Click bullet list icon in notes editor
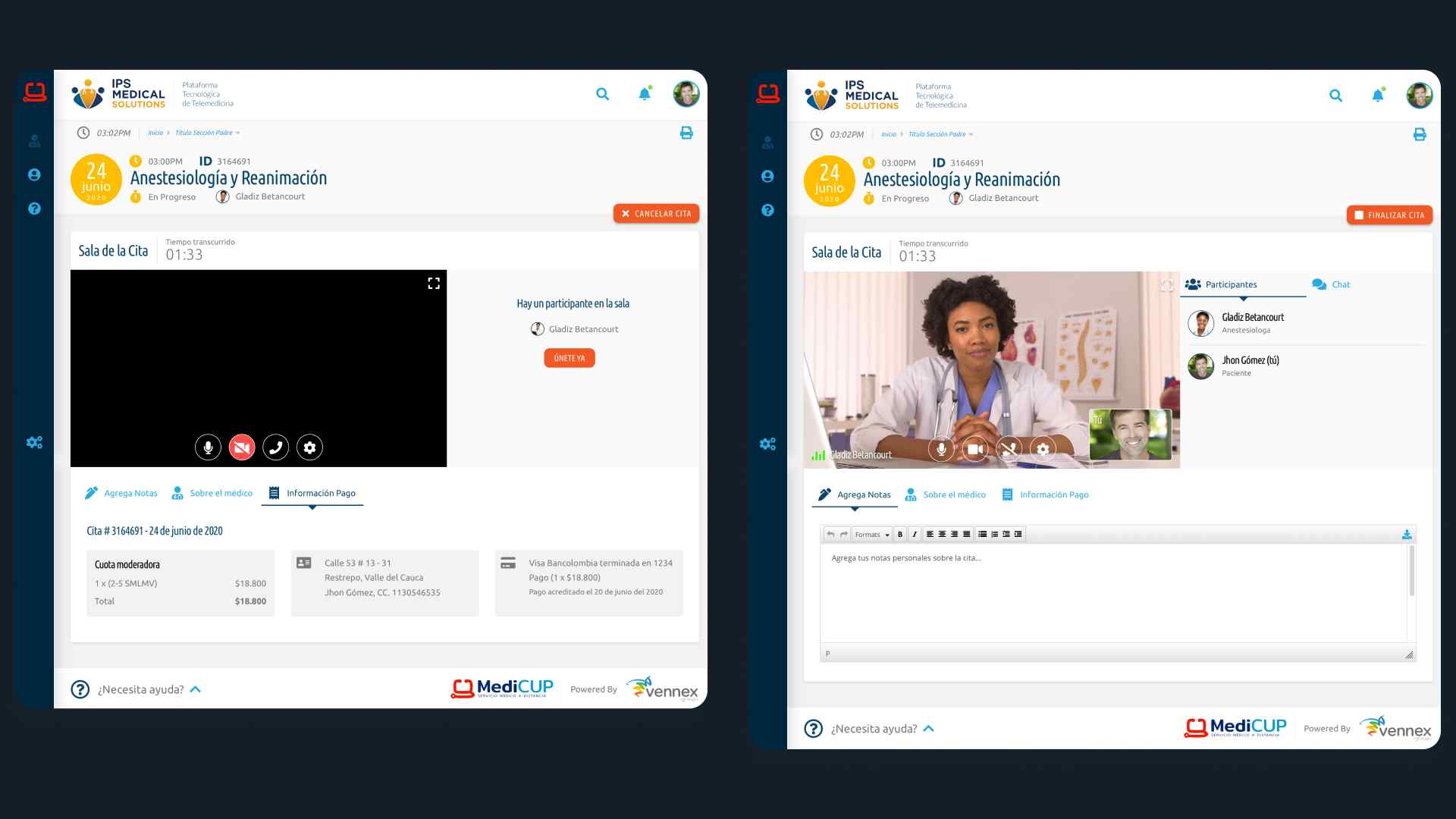1456x819 pixels. pos(983,535)
